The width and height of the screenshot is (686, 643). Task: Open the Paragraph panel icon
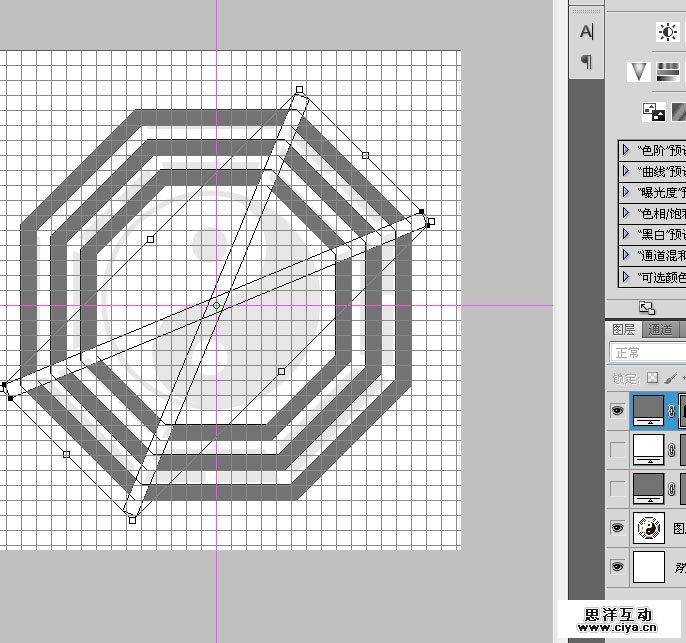point(586,62)
